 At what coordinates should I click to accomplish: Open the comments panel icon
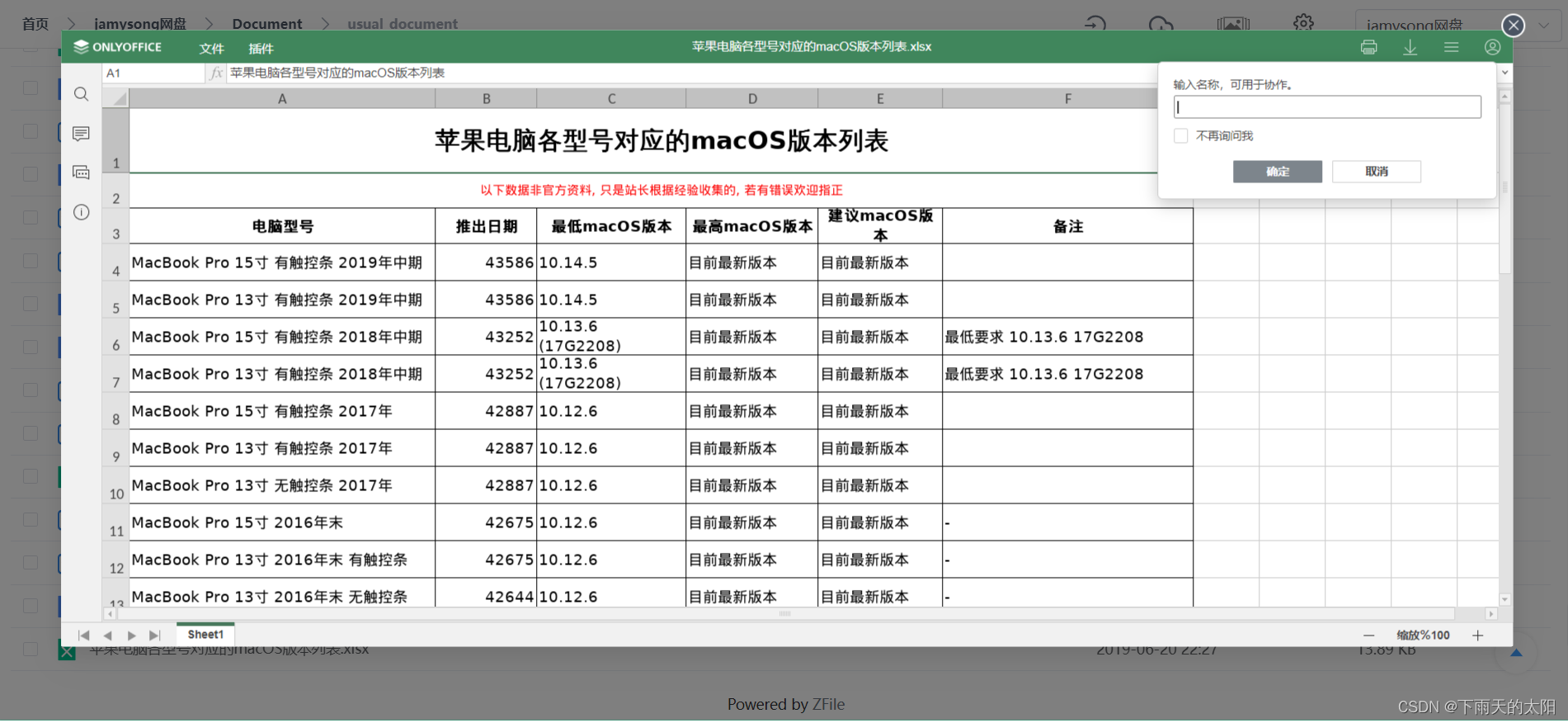coord(81,134)
